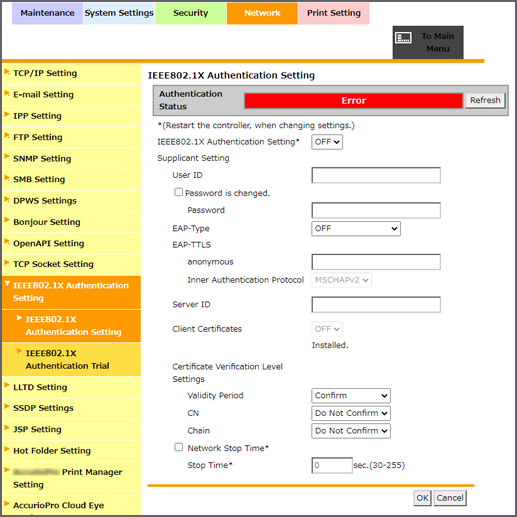Open the CN confirmation dropdown
Image resolution: width=517 pixels, height=517 pixels.
(x=351, y=413)
